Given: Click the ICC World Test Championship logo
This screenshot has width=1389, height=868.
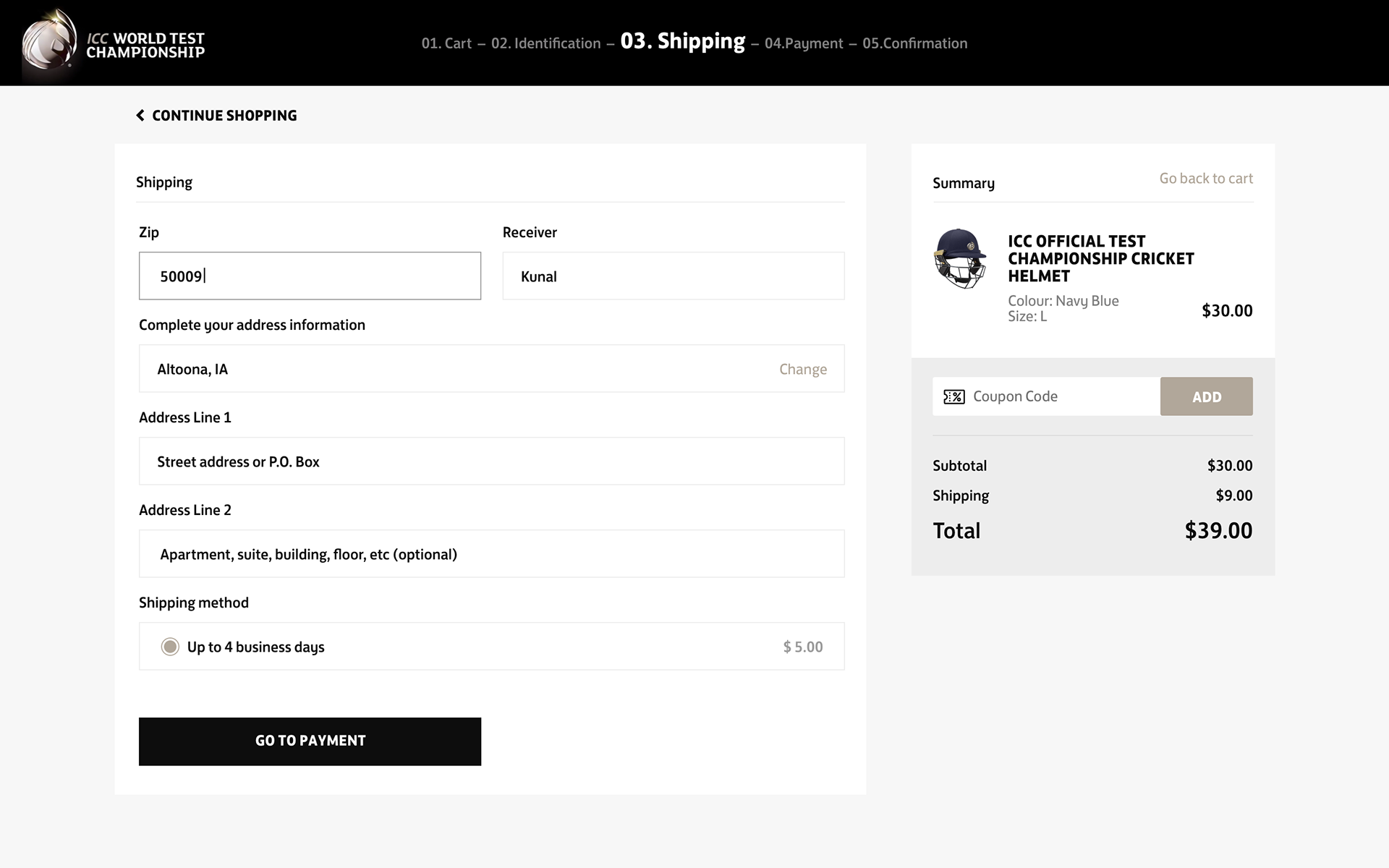Looking at the screenshot, I should point(114,43).
